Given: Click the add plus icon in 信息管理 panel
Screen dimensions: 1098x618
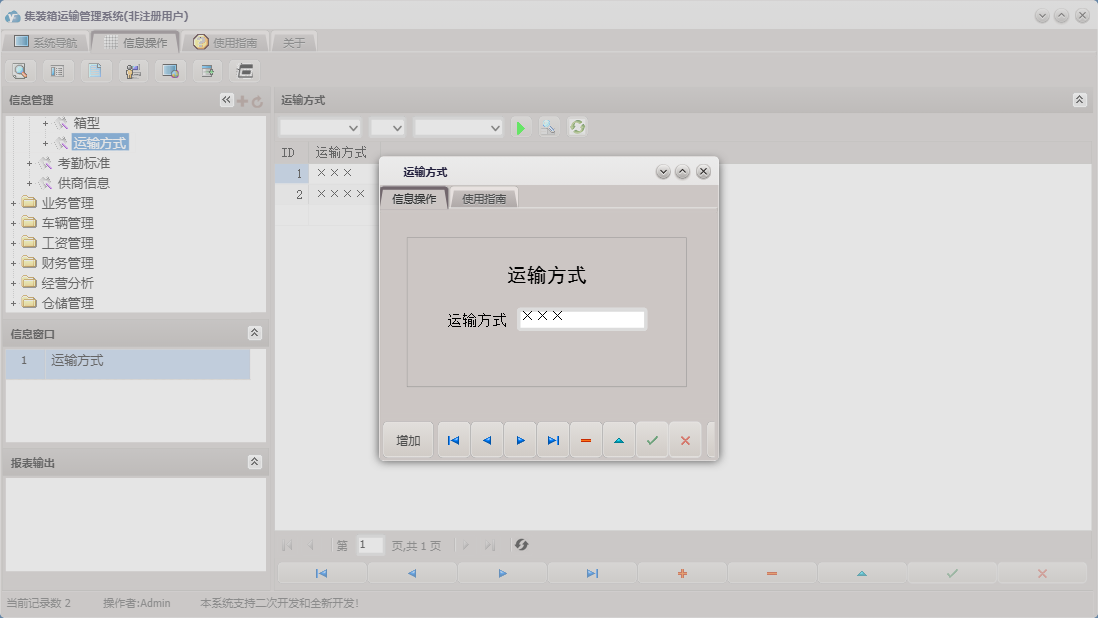Looking at the screenshot, I should click(x=243, y=100).
